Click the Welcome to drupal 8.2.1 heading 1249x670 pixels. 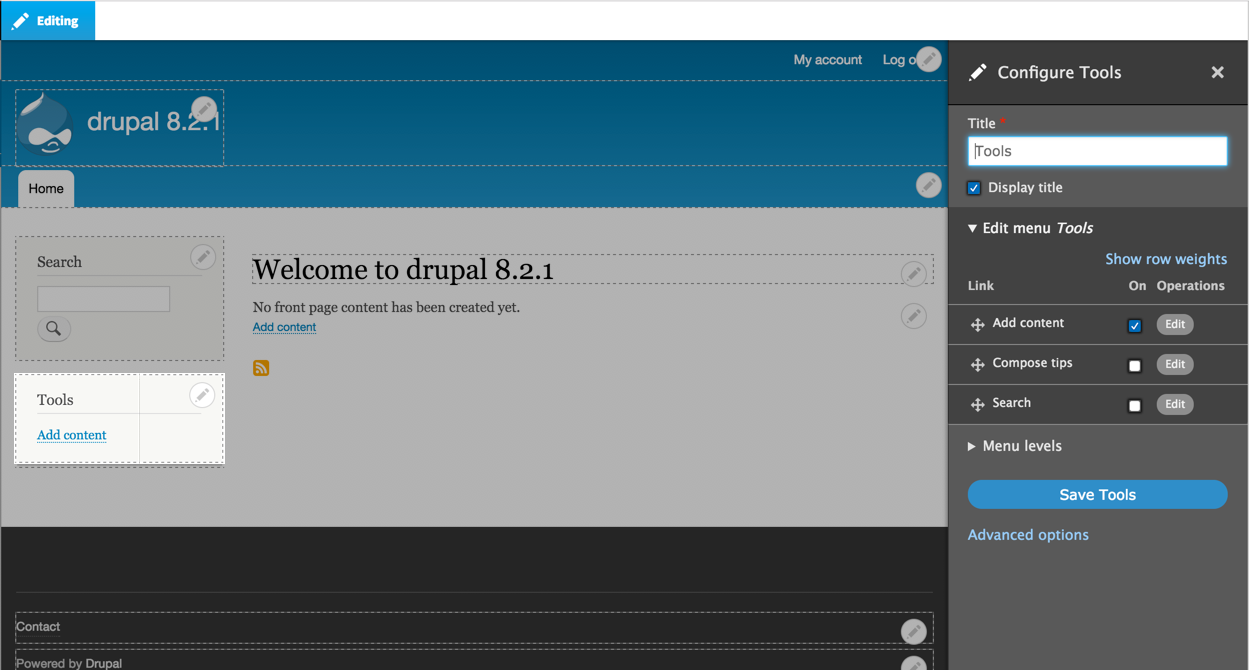(403, 270)
